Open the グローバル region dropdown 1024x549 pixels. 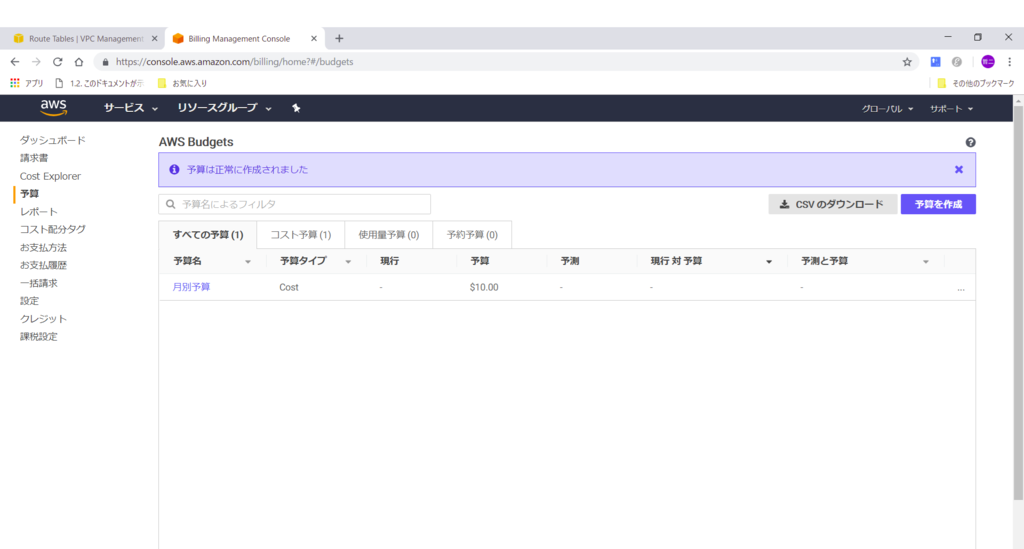pos(887,109)
